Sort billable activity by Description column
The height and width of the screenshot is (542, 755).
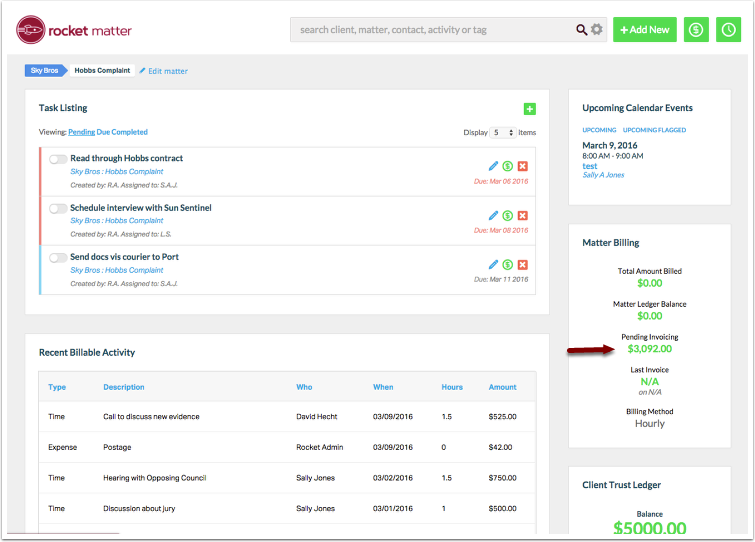[124, 387]
